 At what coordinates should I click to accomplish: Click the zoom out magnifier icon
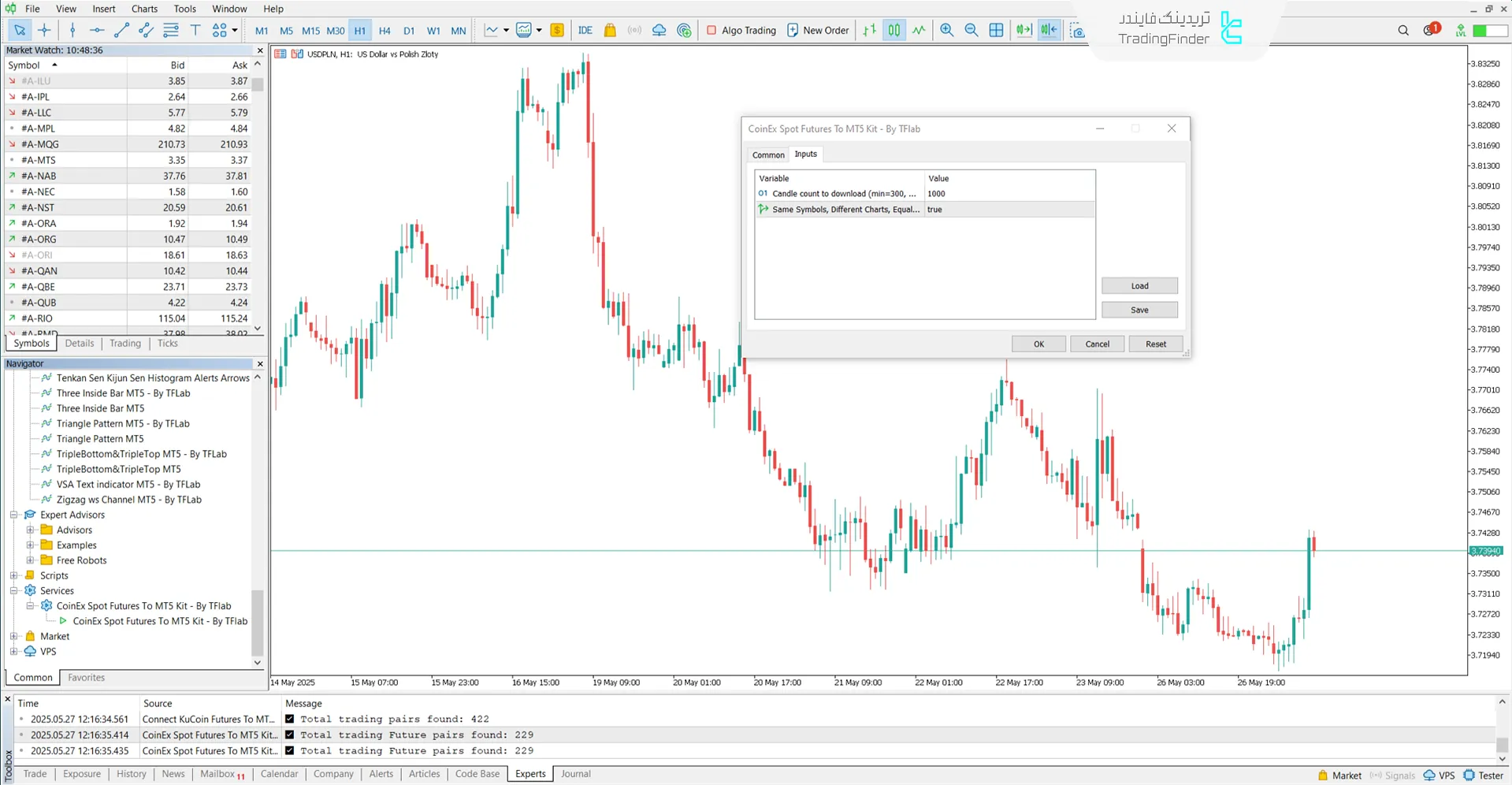point(971,30)
